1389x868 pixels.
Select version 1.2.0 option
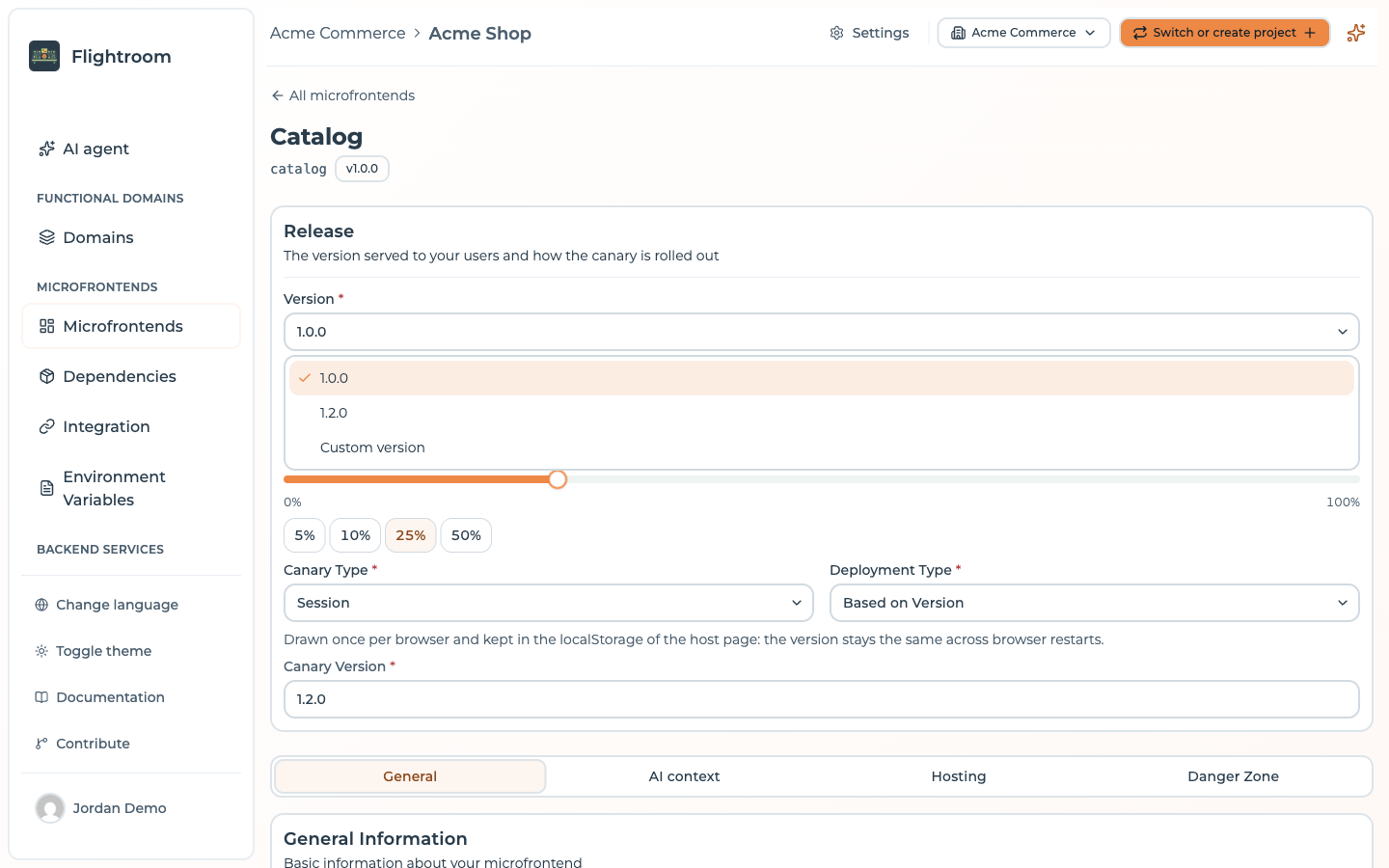(x=822, y=413)
